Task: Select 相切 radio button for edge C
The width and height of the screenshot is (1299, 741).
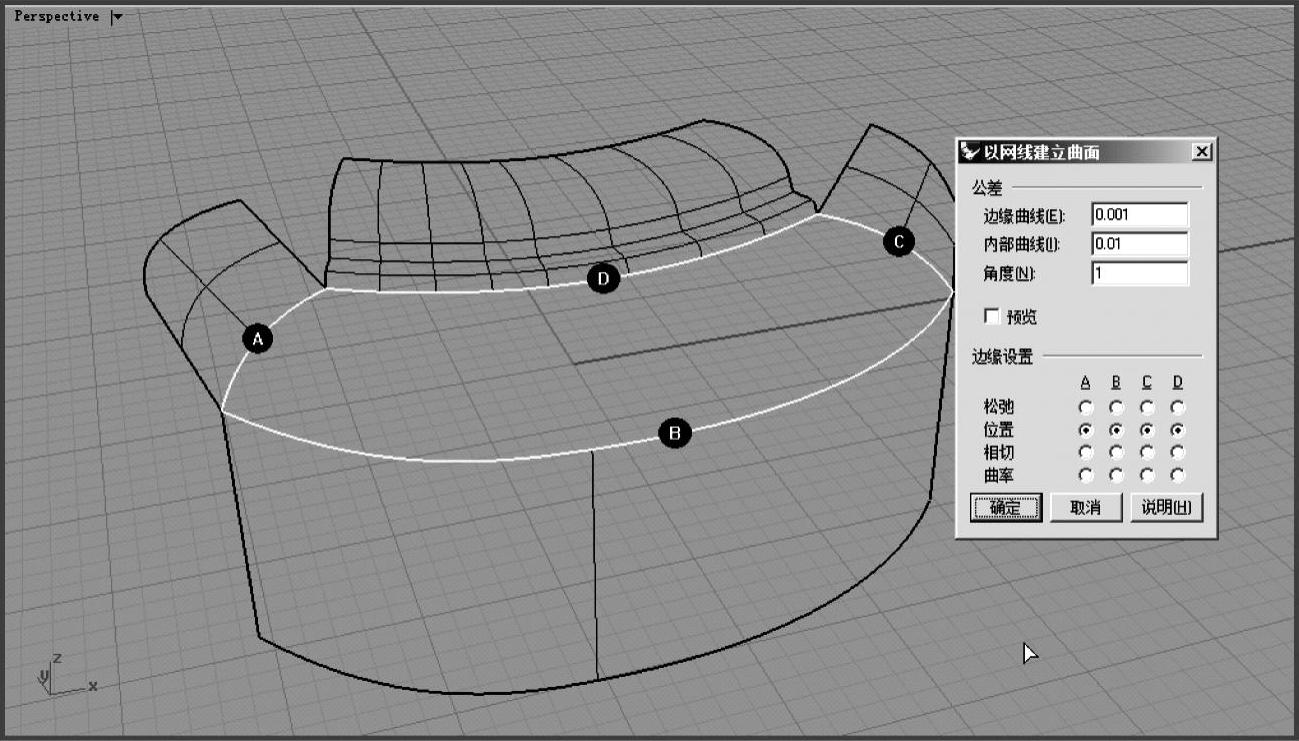Action: click(x=1147, y=452)
